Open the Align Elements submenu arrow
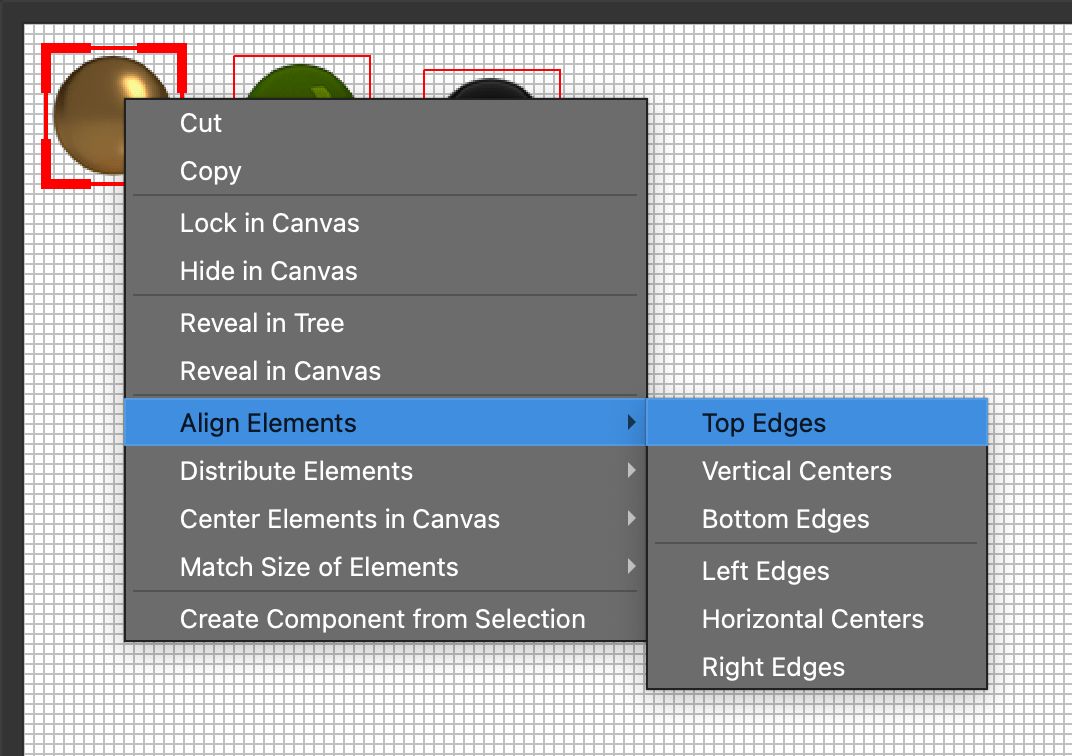The width and height of the screenshot is (1072, 756). tap(633, 423)
